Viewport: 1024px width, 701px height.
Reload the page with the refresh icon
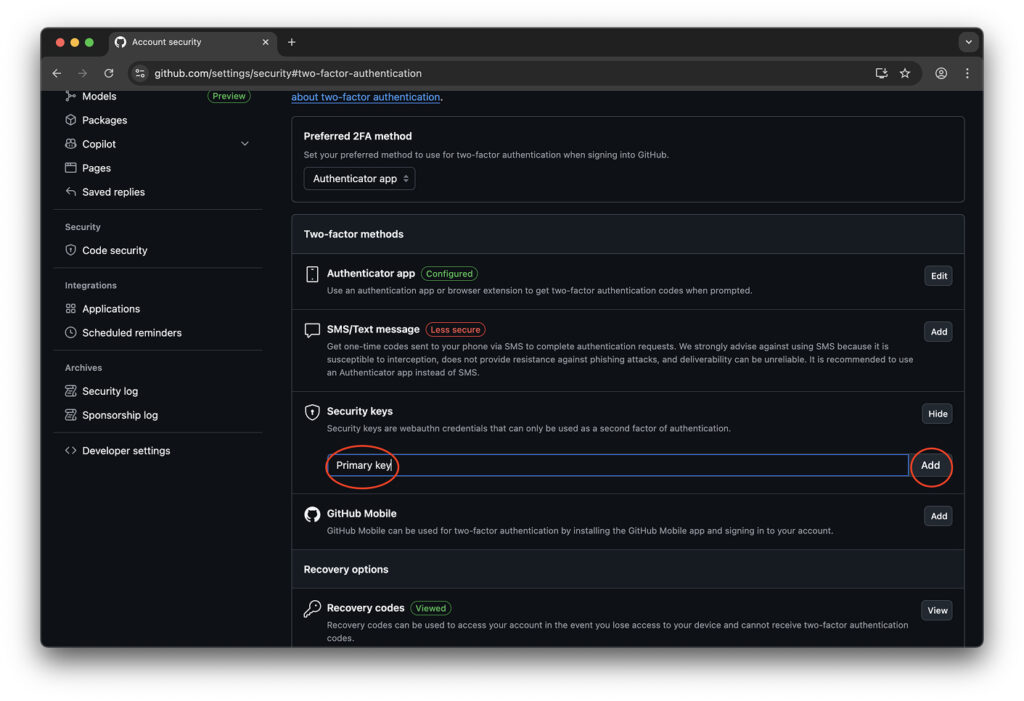109,73
